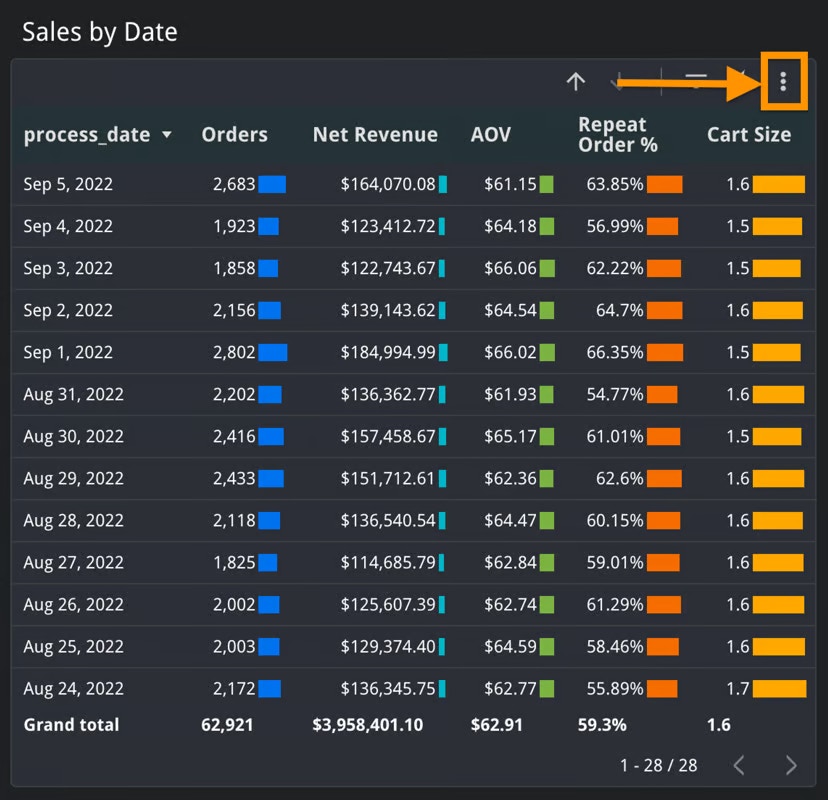Click orange Repeat Order bar for Aug 31, 2022
This screenshot has width=828, height=800.
click(664, 394)
